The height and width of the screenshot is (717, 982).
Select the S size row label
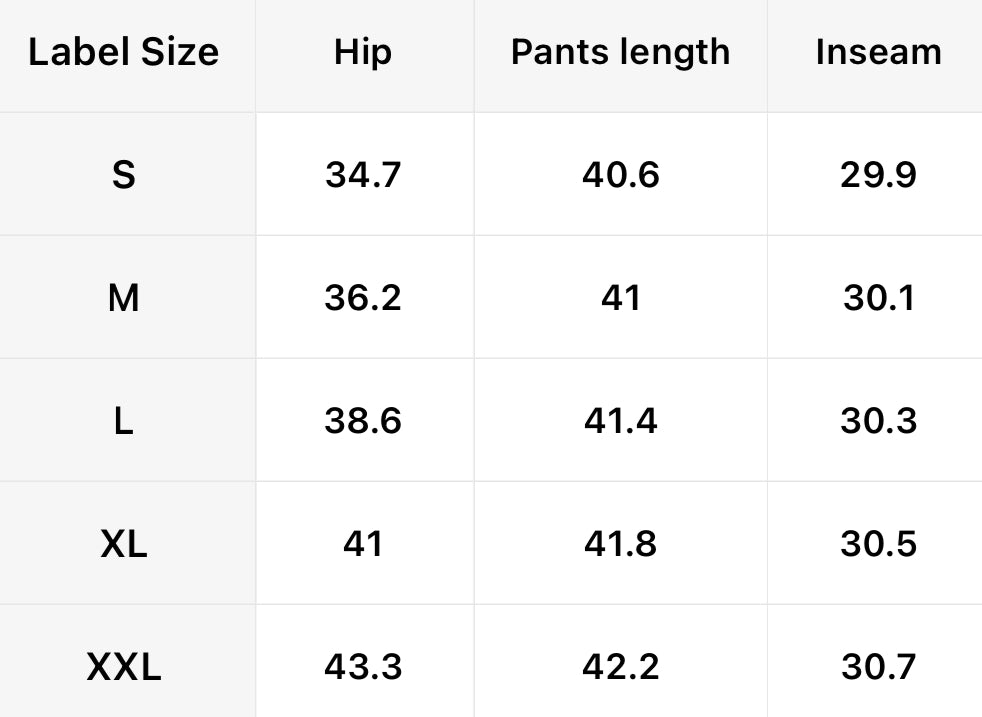123,175
